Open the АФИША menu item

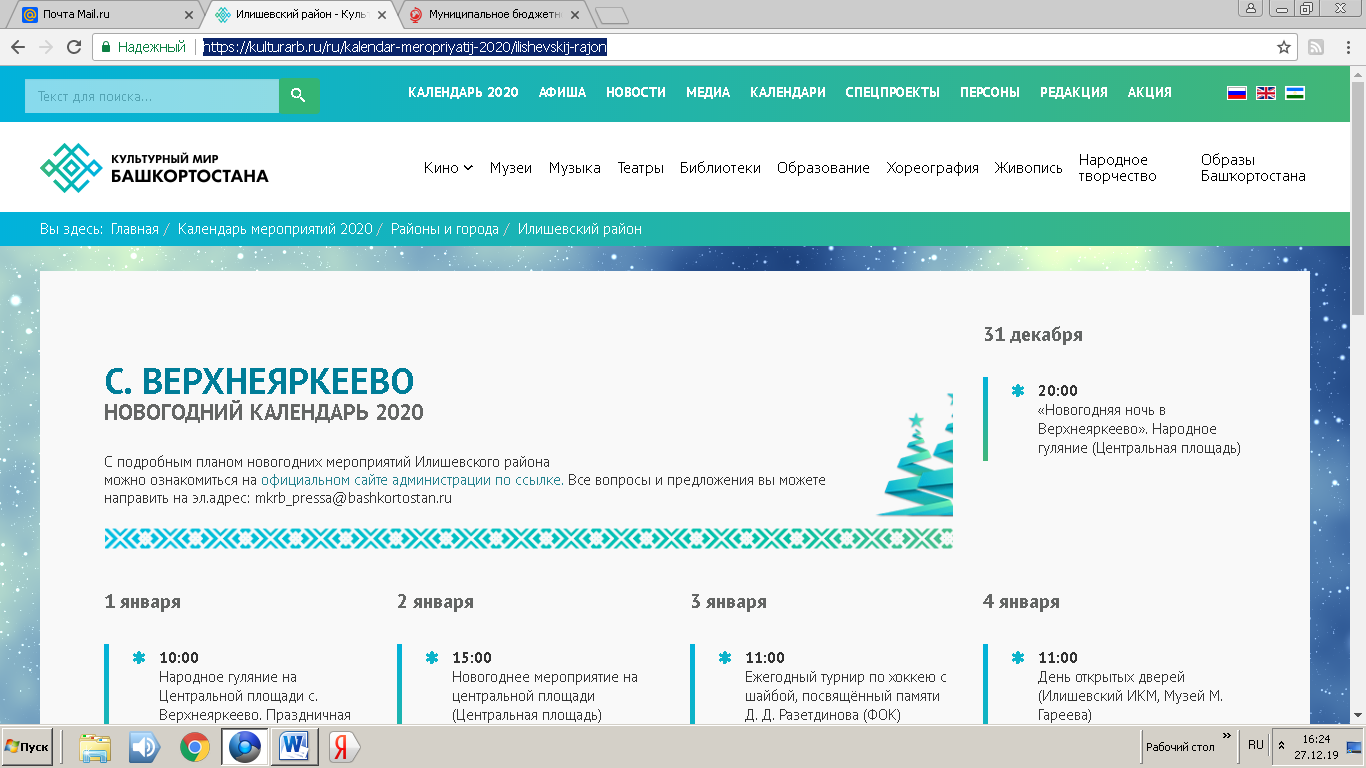click(562, 92)
